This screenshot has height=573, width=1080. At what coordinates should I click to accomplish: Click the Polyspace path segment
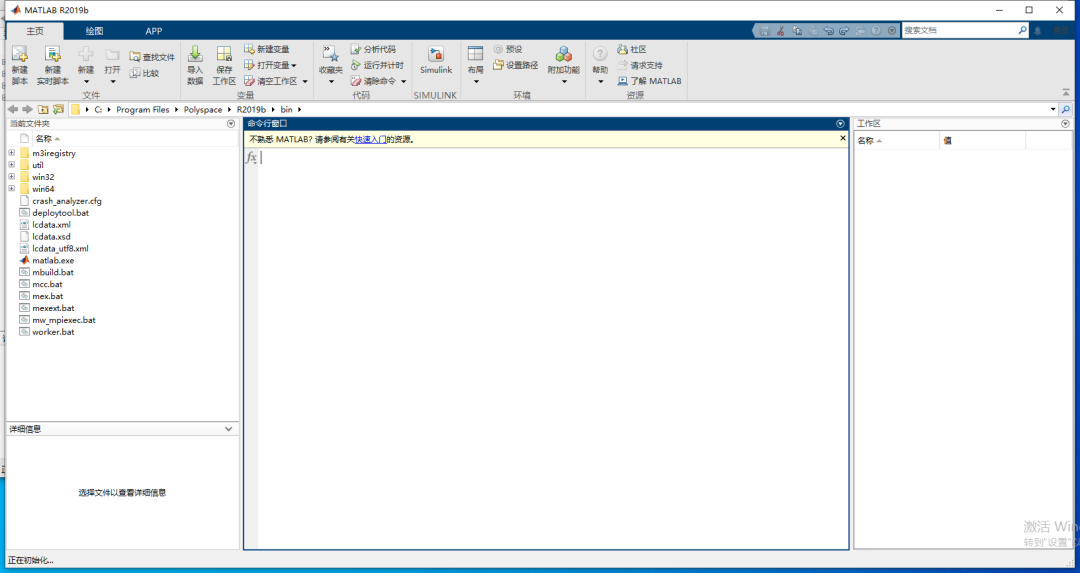(x=202, y=110)
